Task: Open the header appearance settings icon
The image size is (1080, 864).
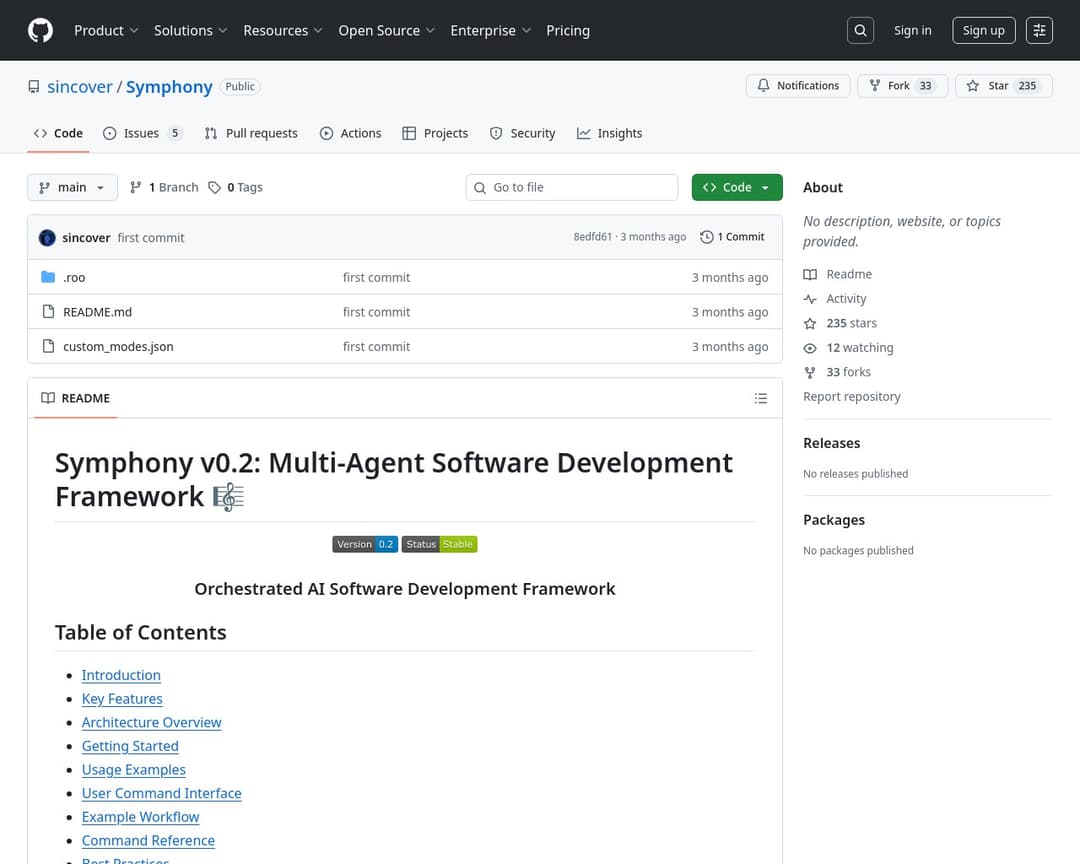Action: click(x=1039, y=30)
